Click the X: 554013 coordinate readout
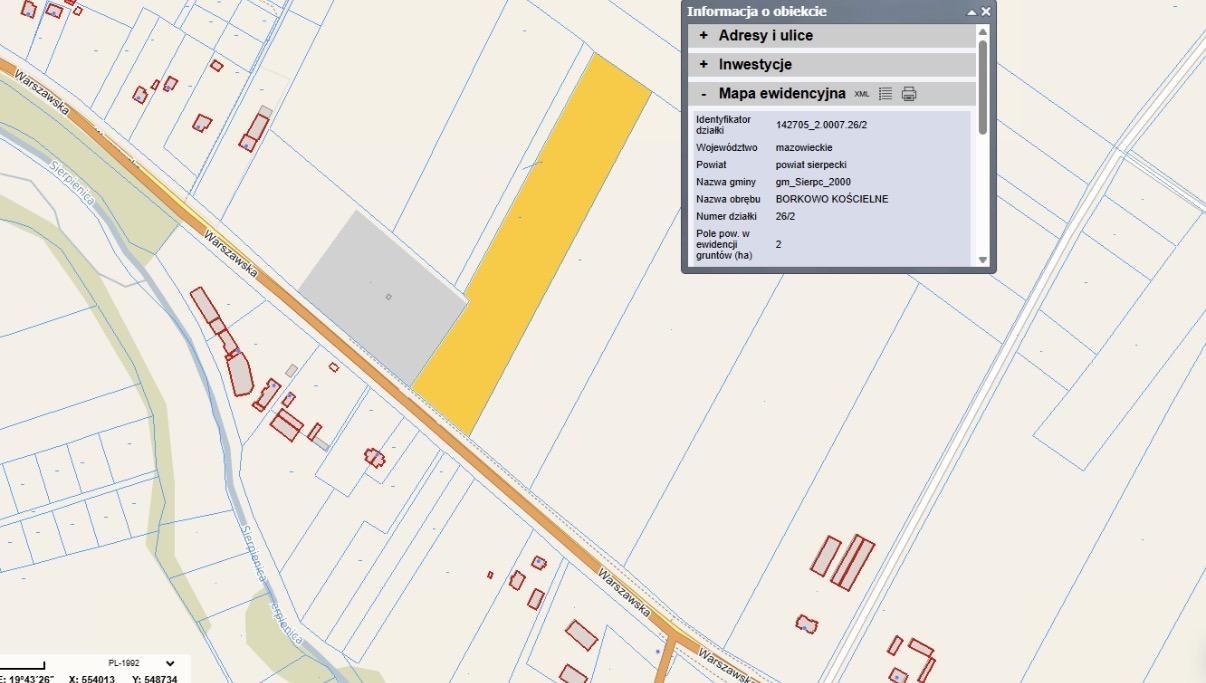Viewport: 1206px width, 683px height. coord(92,679)
